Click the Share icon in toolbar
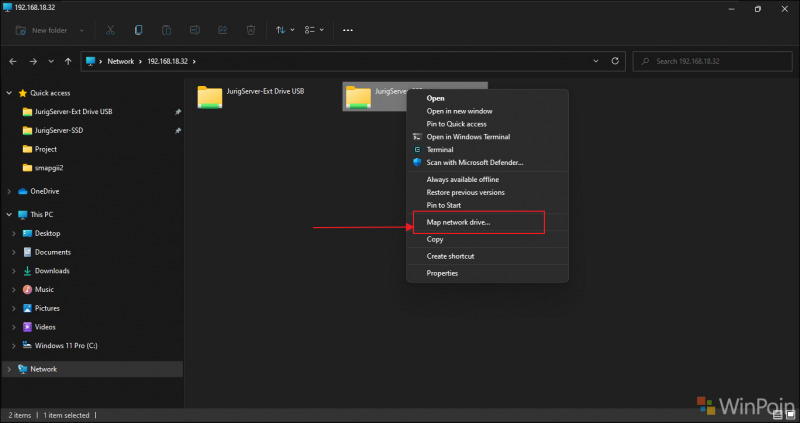The height and width of the screenshot is (423, 800). [222, 30]
